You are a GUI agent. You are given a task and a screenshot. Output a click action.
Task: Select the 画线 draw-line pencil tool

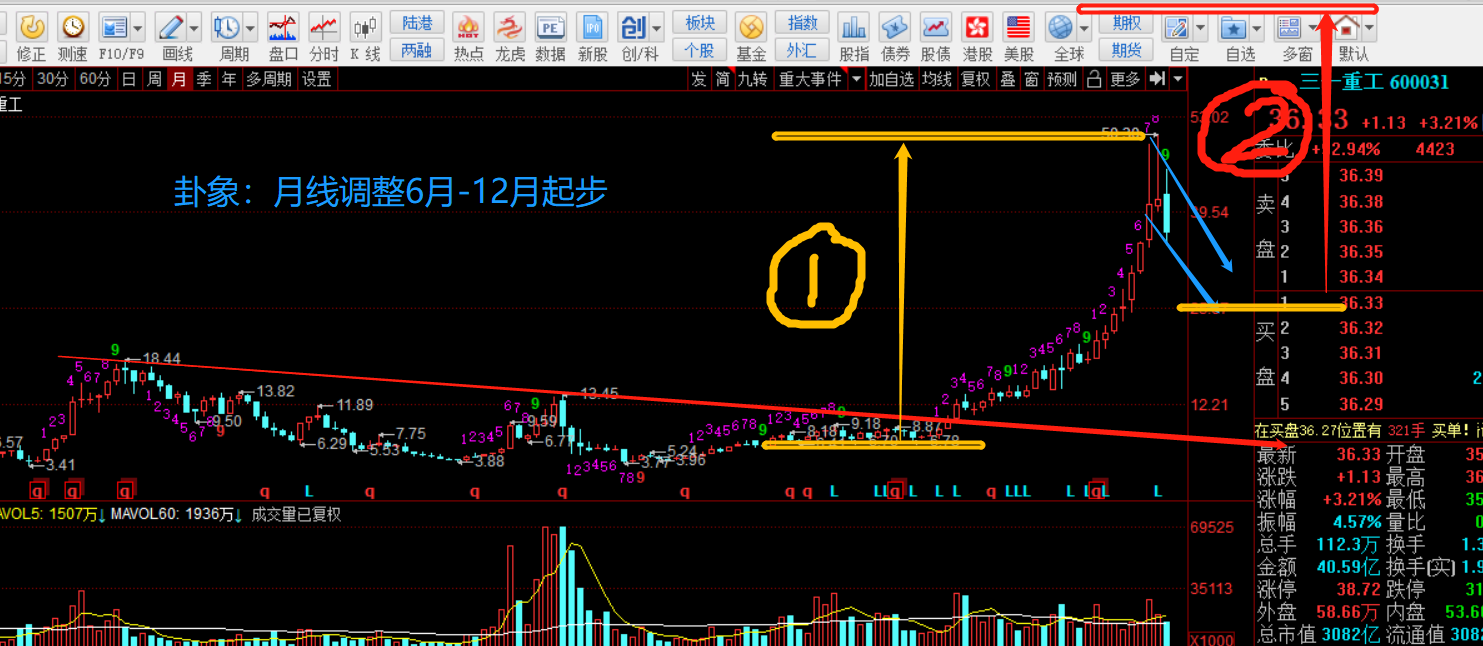[x=171, y=27]
